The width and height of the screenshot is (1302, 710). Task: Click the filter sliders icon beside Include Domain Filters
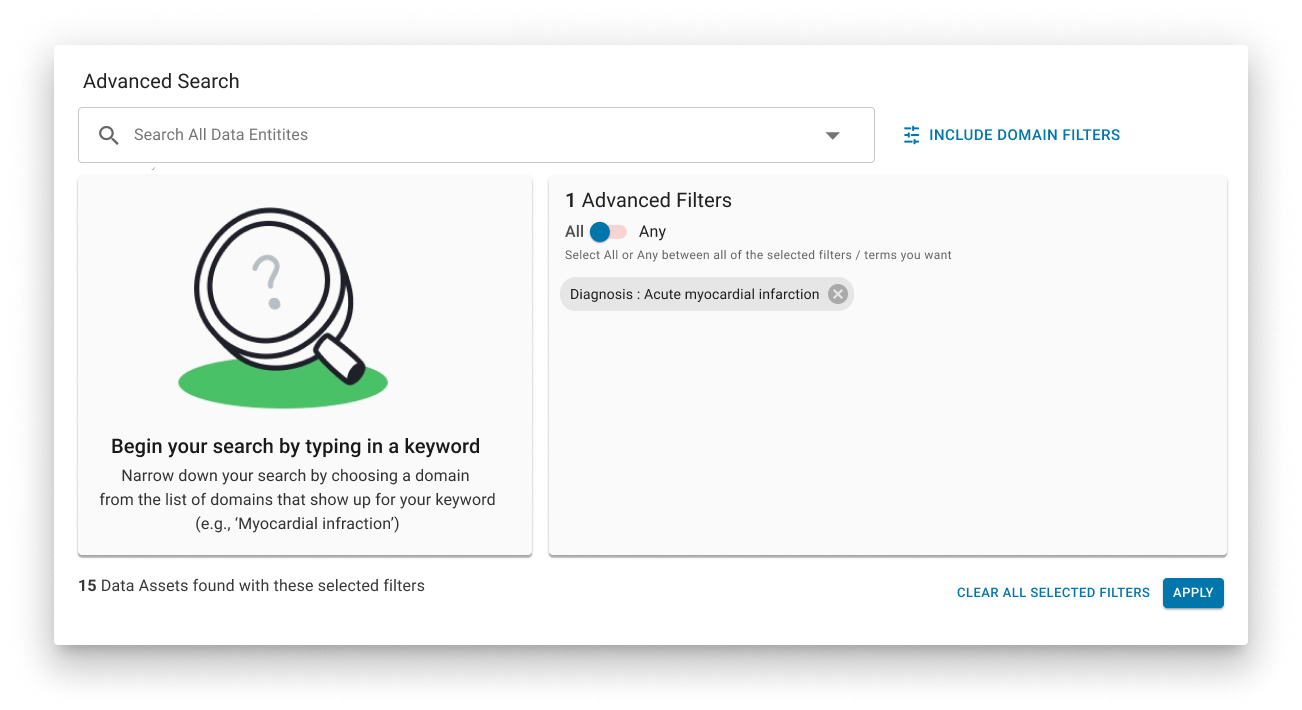point(911,135)
